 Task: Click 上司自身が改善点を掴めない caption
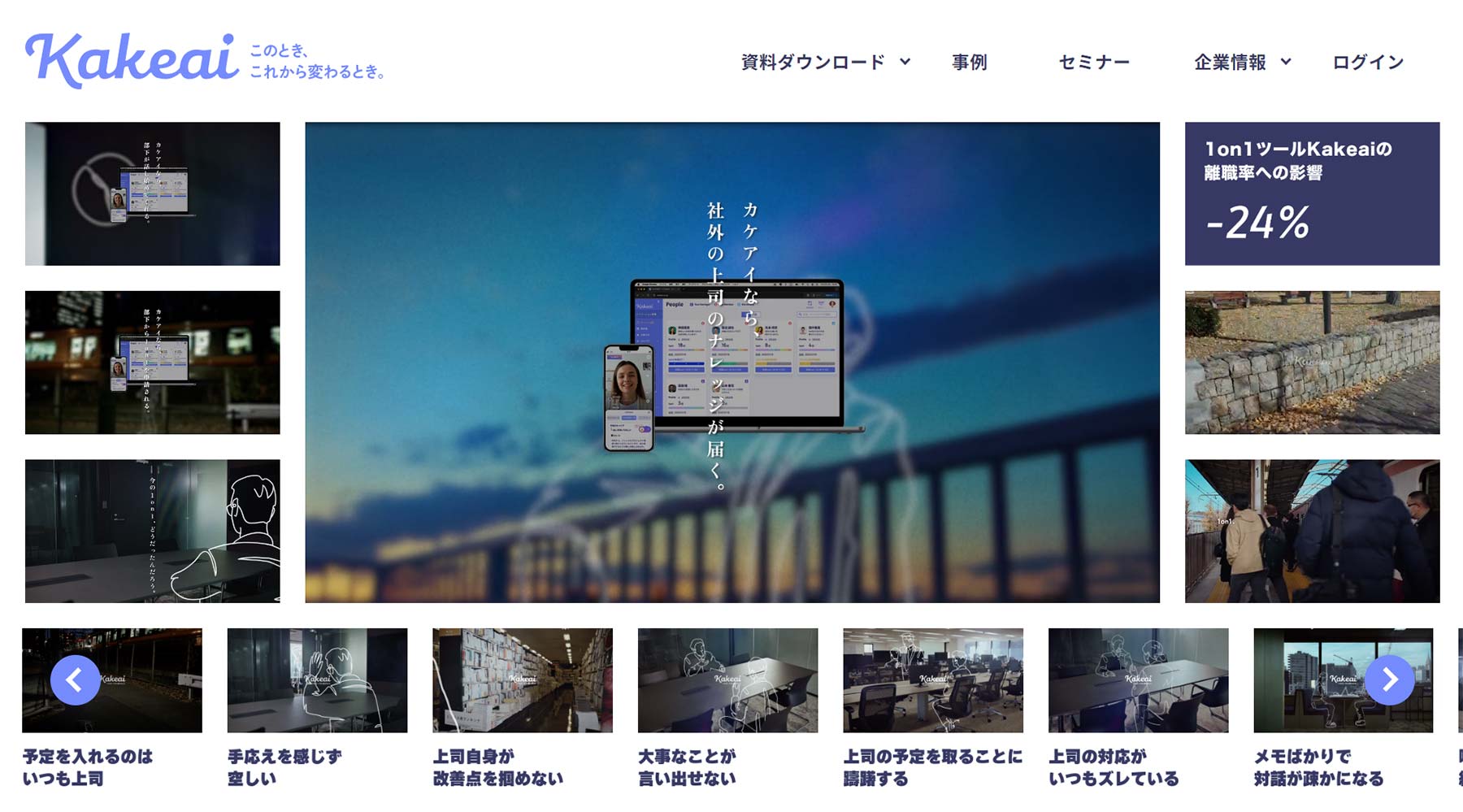coord(498,767)
